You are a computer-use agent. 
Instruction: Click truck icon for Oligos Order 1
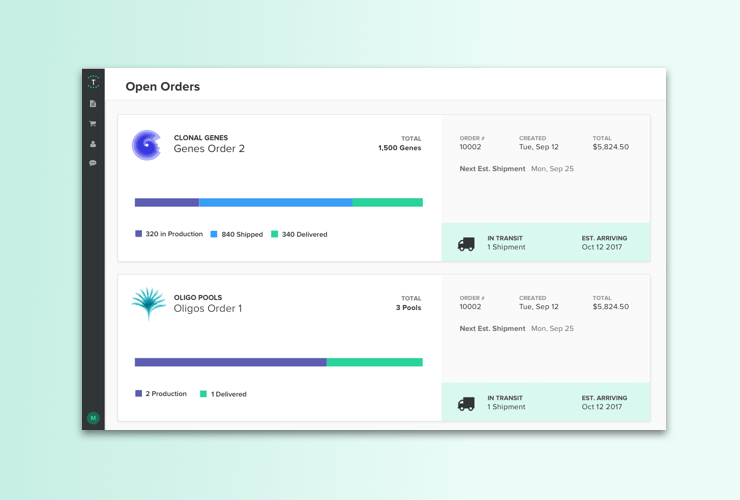click(466, 404)
